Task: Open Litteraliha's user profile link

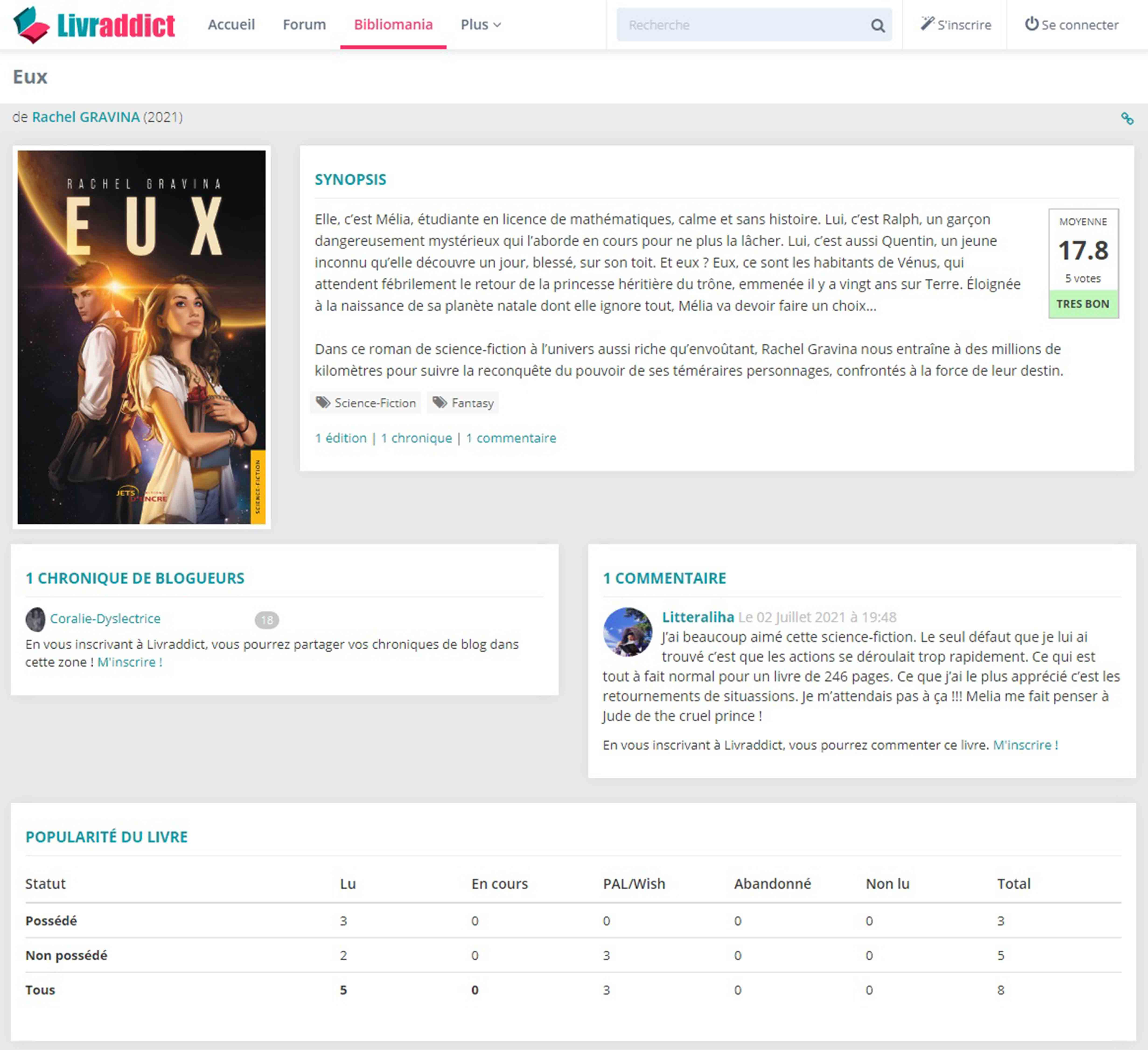Action: (x=698, y=617)
